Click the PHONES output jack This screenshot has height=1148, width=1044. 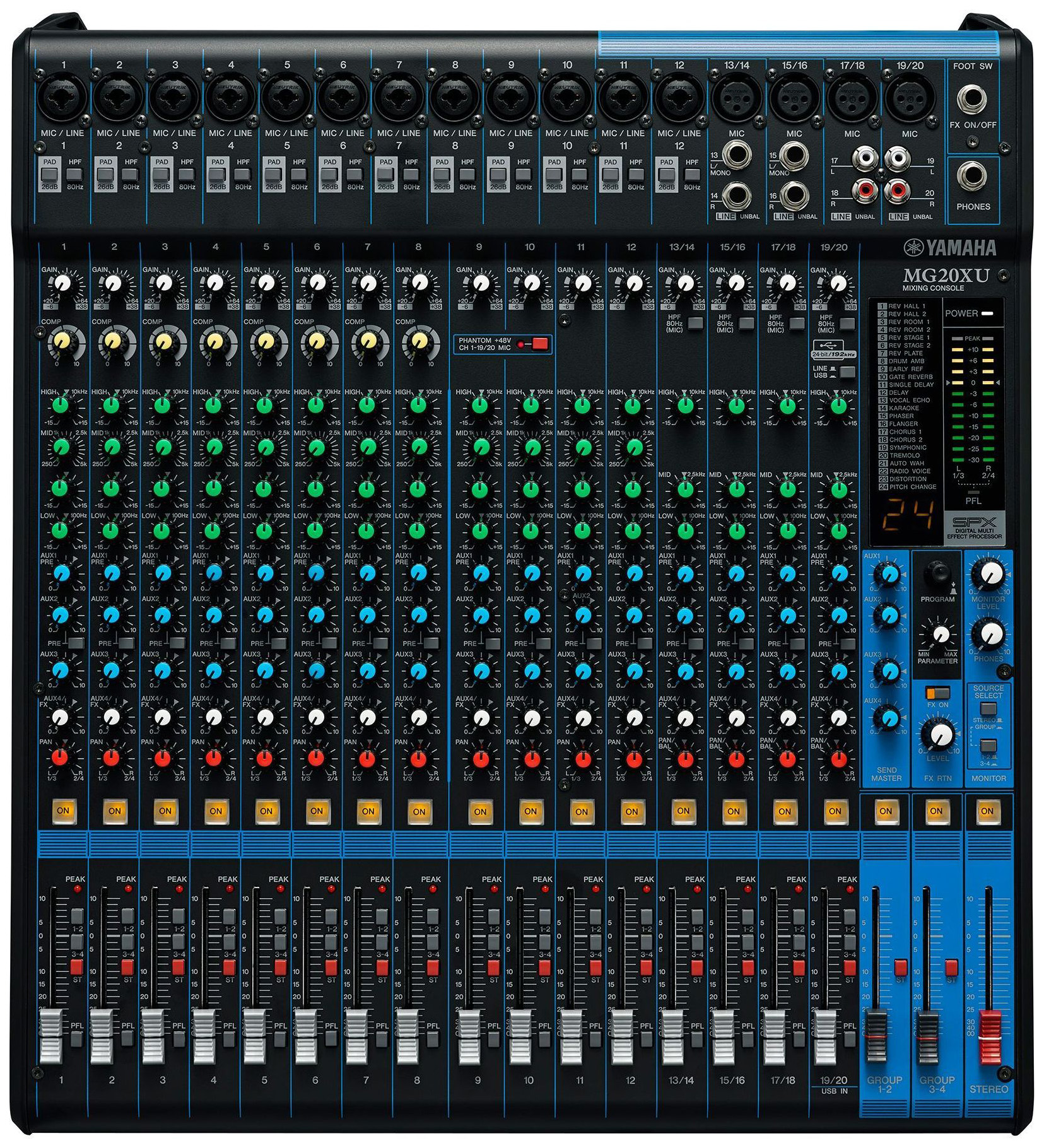pos(972,178)
